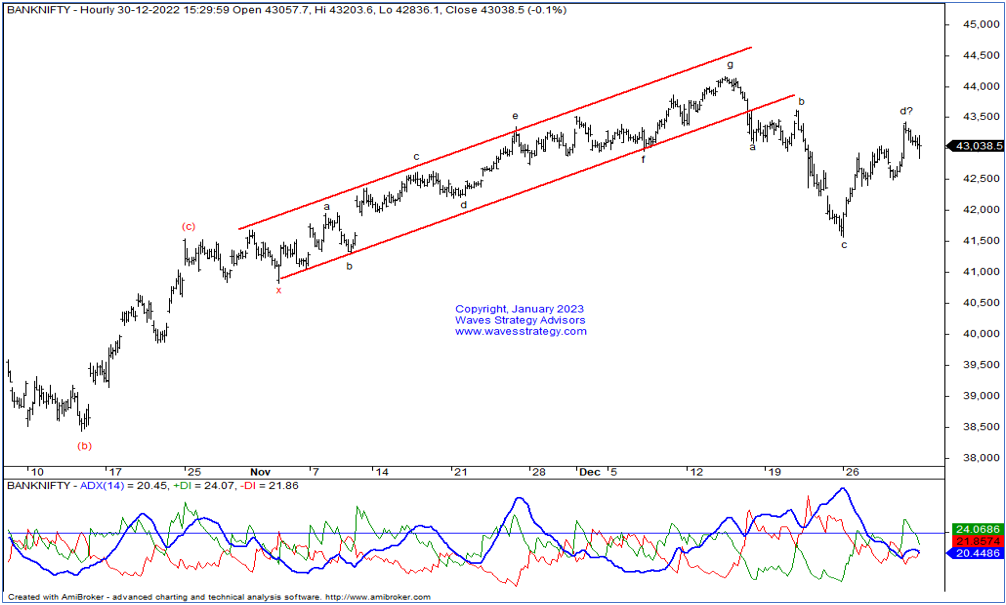Click the BANKNIFTY Hourly chart title text
The image size is (1006, 605).
[287, 10]
